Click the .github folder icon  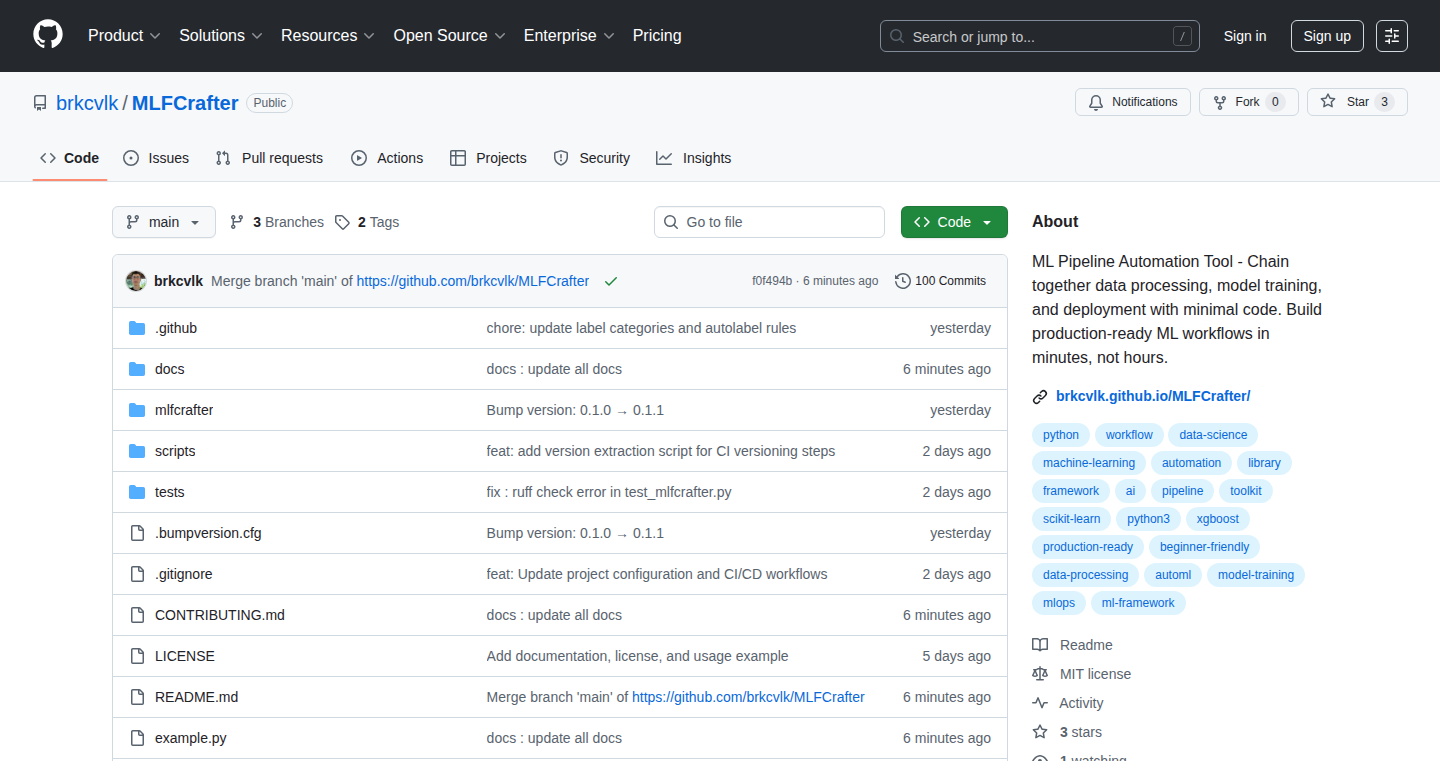point(137,328)
